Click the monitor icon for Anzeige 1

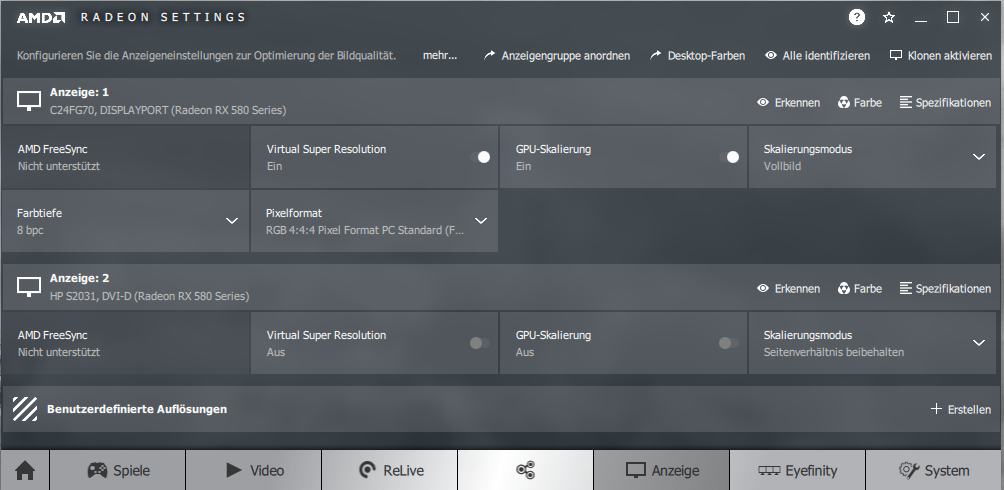(x=29, y=101)
